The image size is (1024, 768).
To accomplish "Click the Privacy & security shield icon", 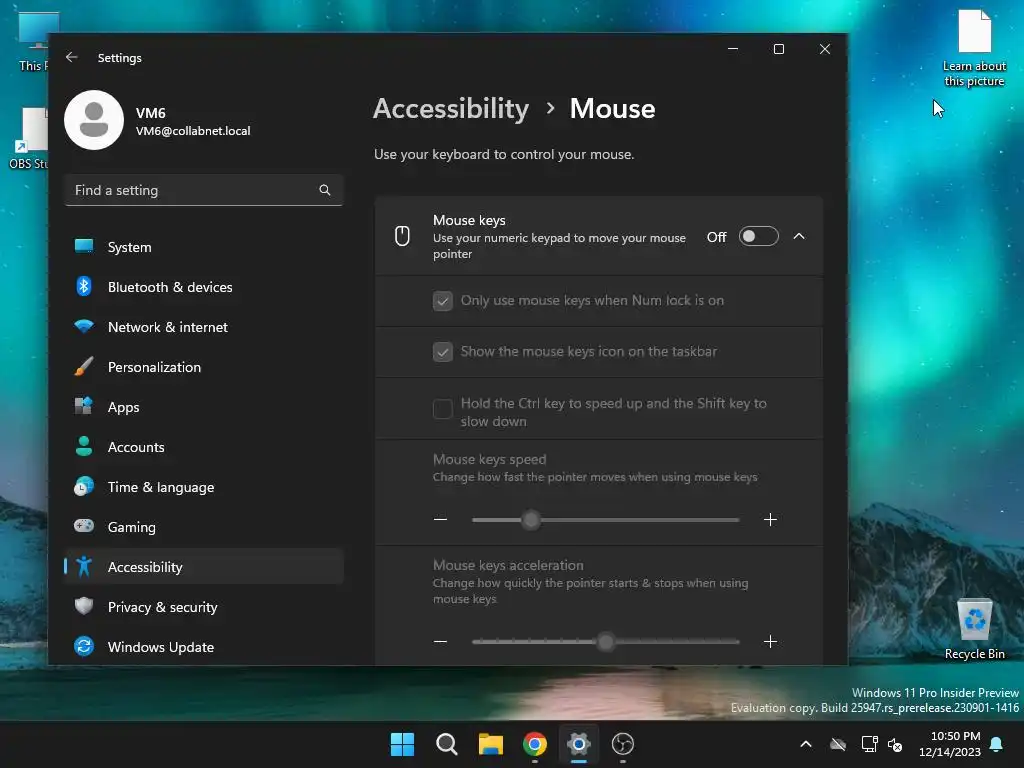I will coord(84,606).
